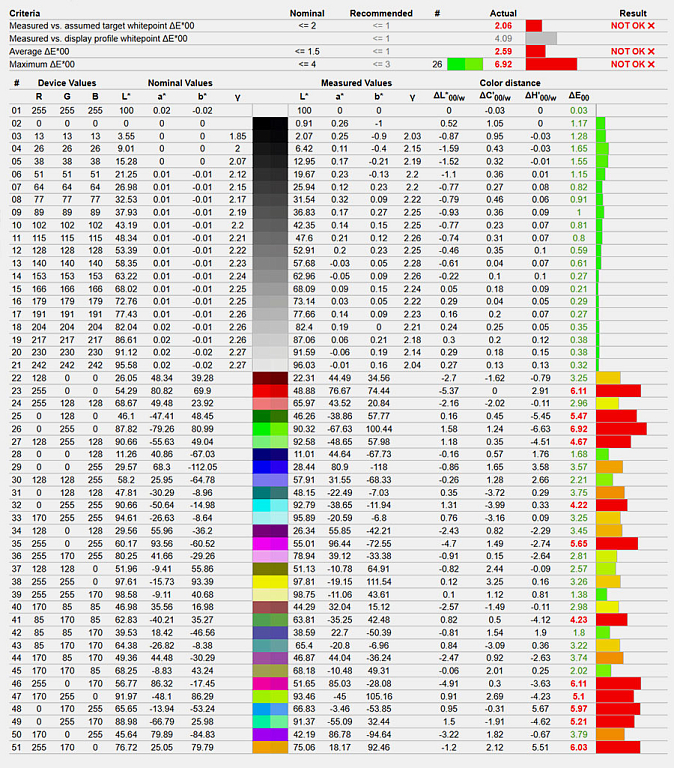Click the gray bar beside actual value 4.09
The height and width of the screenshot is (768, 674).
[540, 37]
